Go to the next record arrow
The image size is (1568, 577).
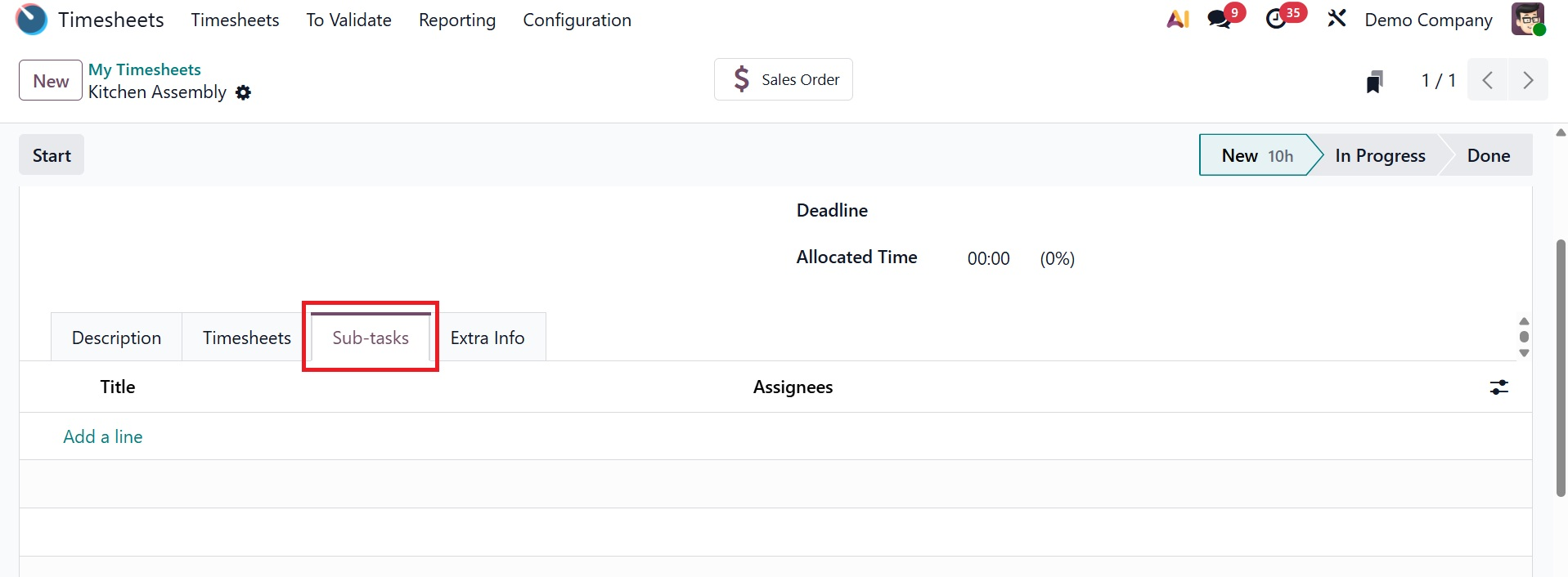[x=1527, y=80]
